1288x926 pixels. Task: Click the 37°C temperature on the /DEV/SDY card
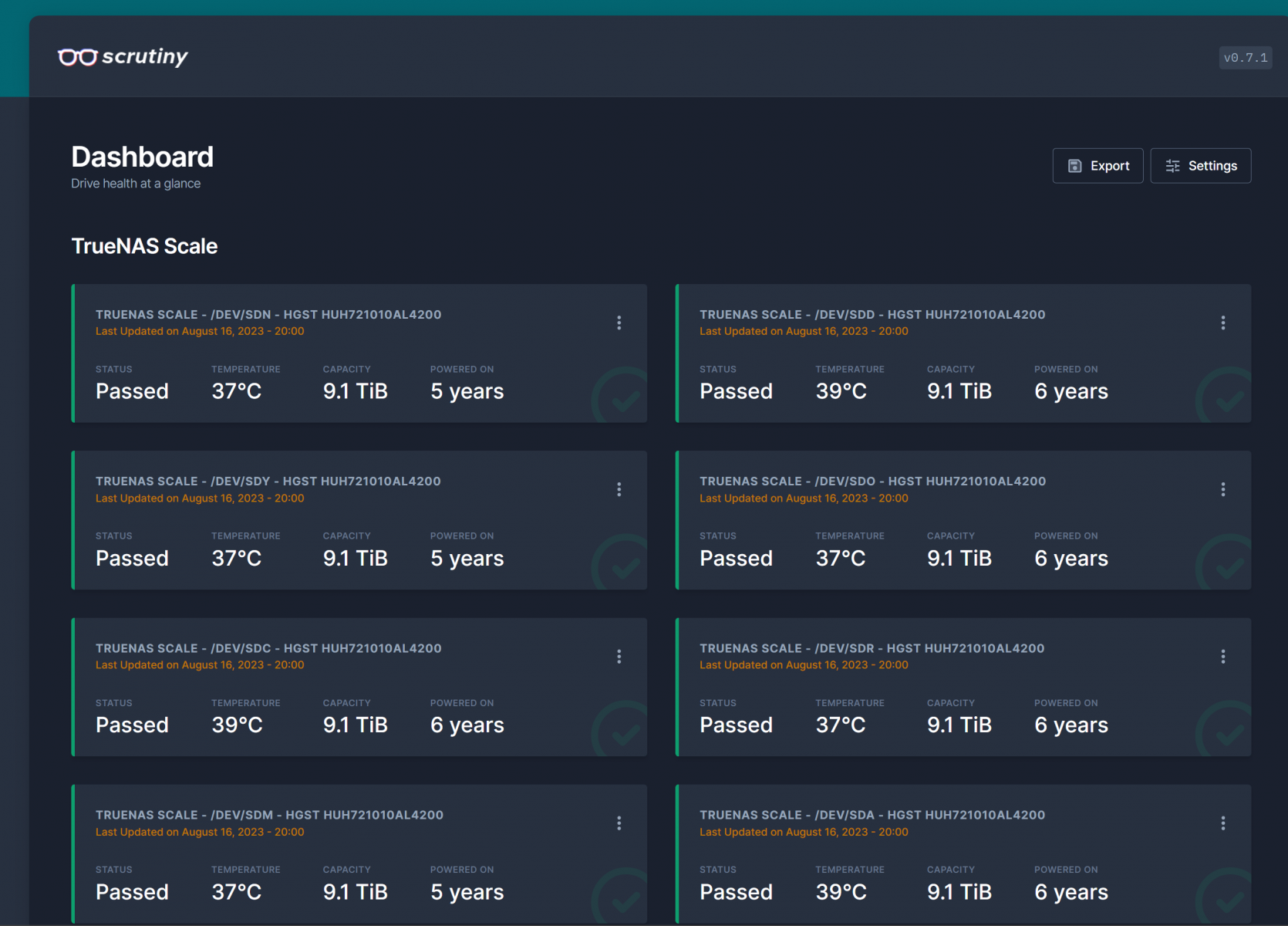[237, 558]
